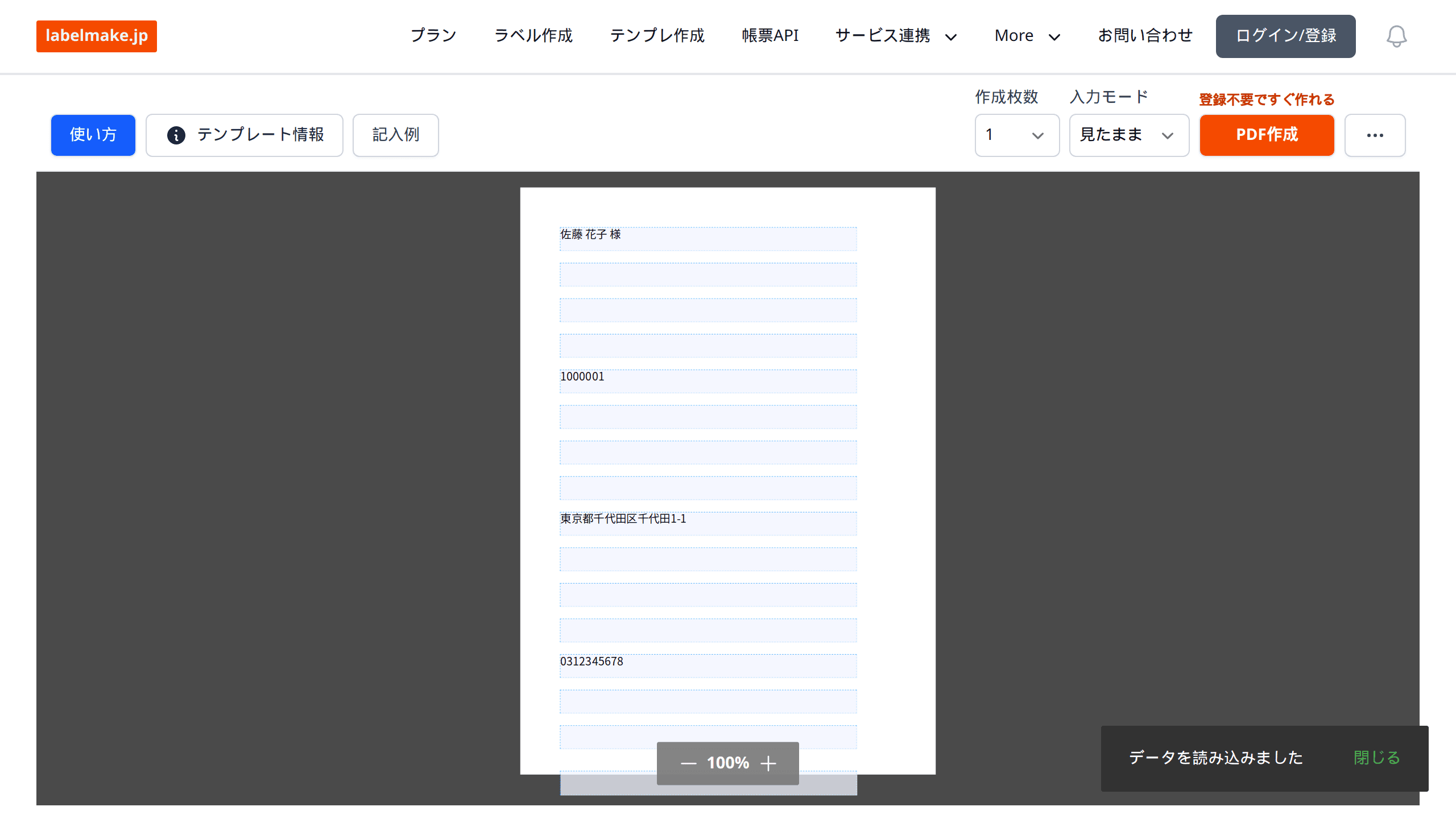Viewport: 1456px width, 819px height.
Task: Open お問い合わせ contact page
Action: (x=1145, y=36)
